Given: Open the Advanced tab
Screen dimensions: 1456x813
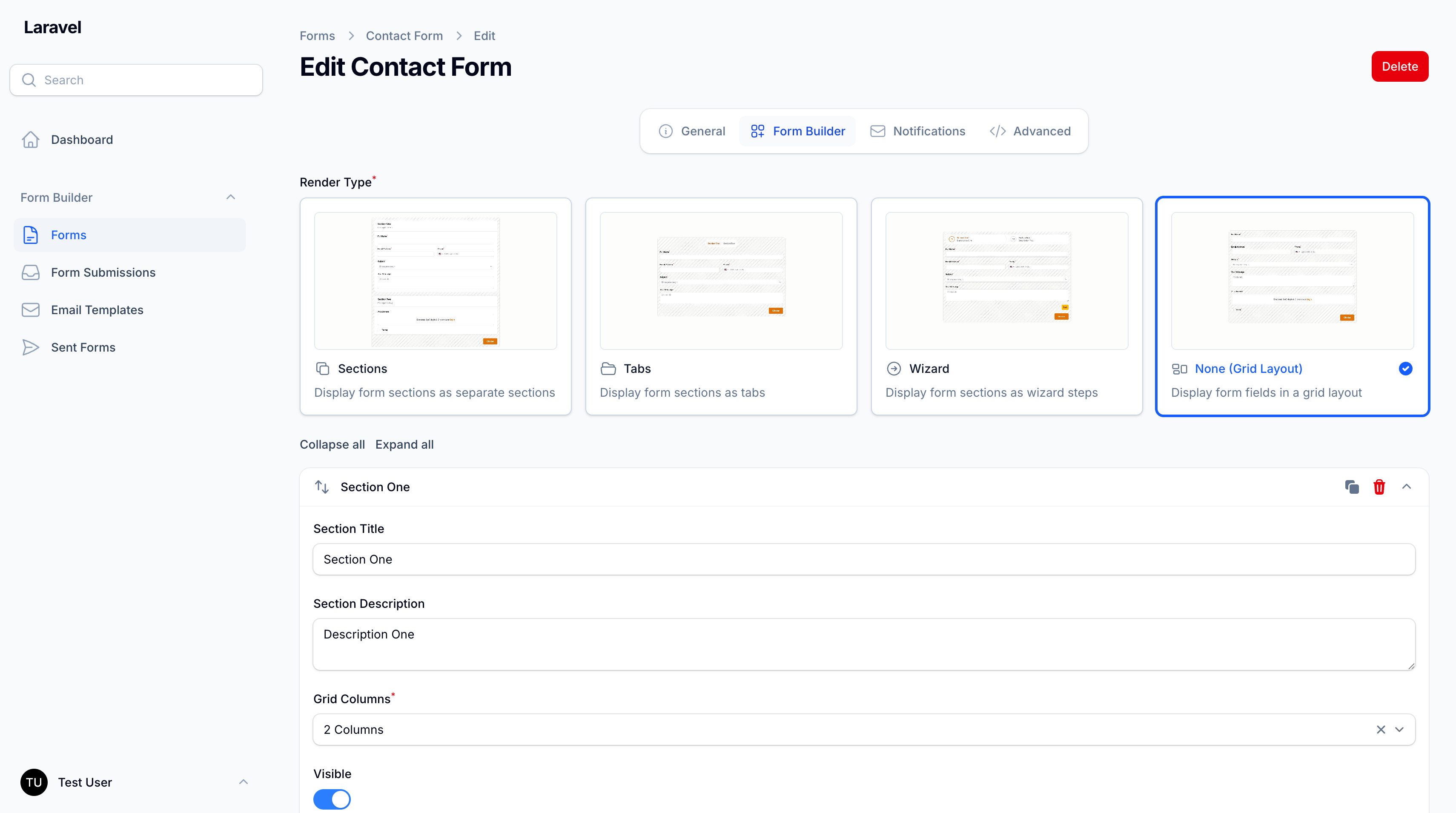Looking at the screenshot, I should coord(1030,131).
